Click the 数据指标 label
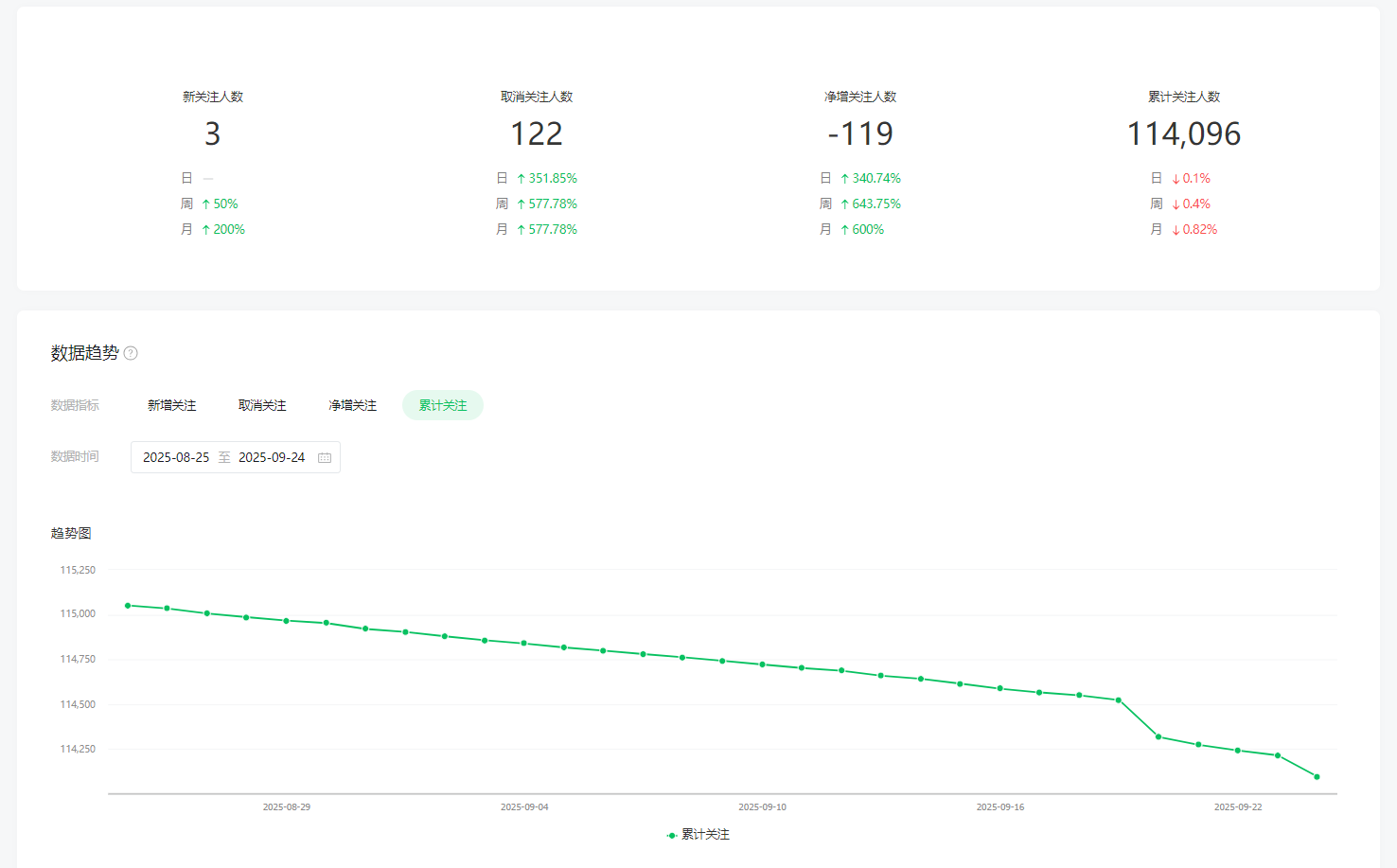The height and width of the screenshot is (868, 1397). [75, 405]
